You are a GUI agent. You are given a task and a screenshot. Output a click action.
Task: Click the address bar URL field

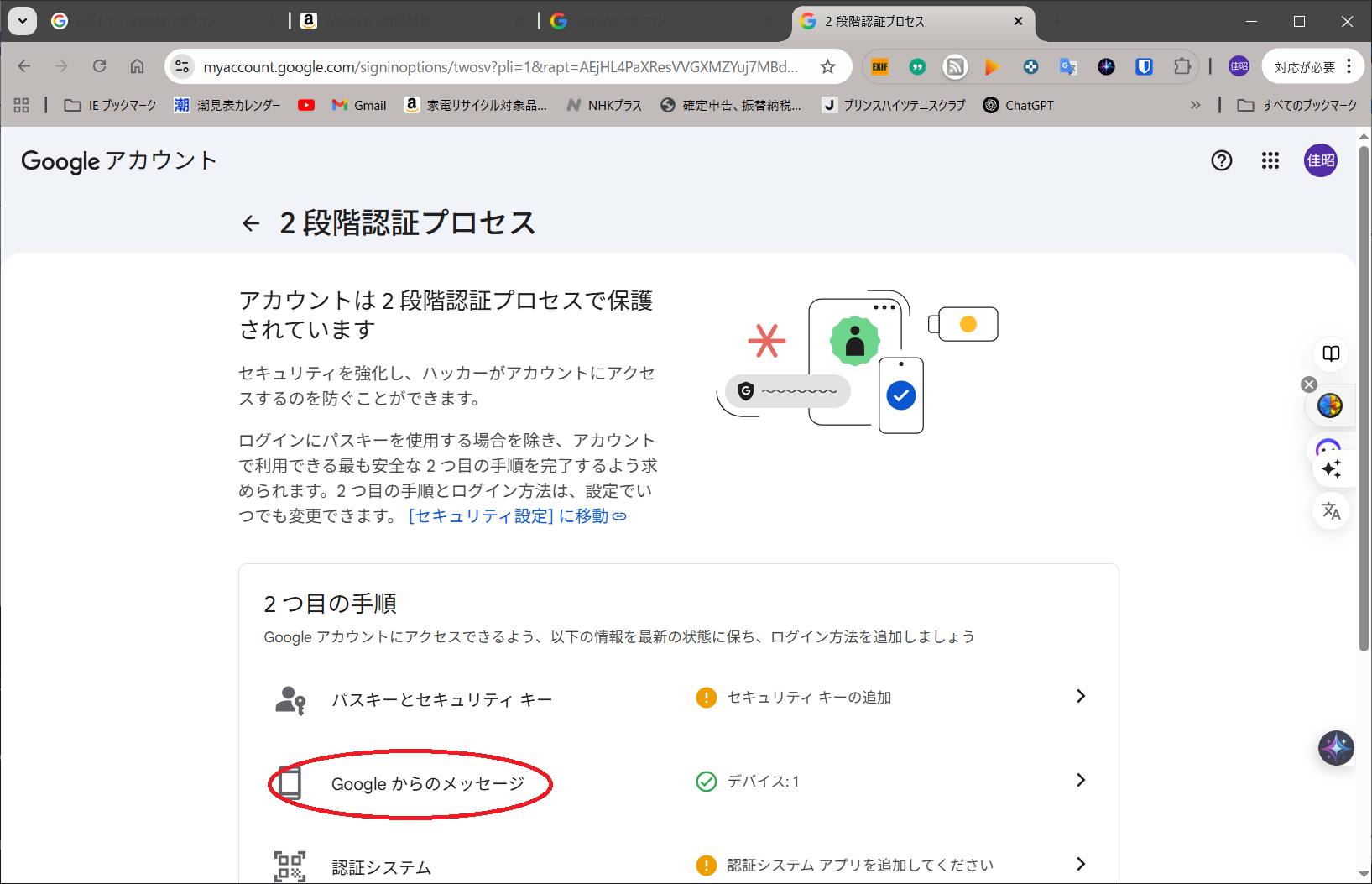499,67
